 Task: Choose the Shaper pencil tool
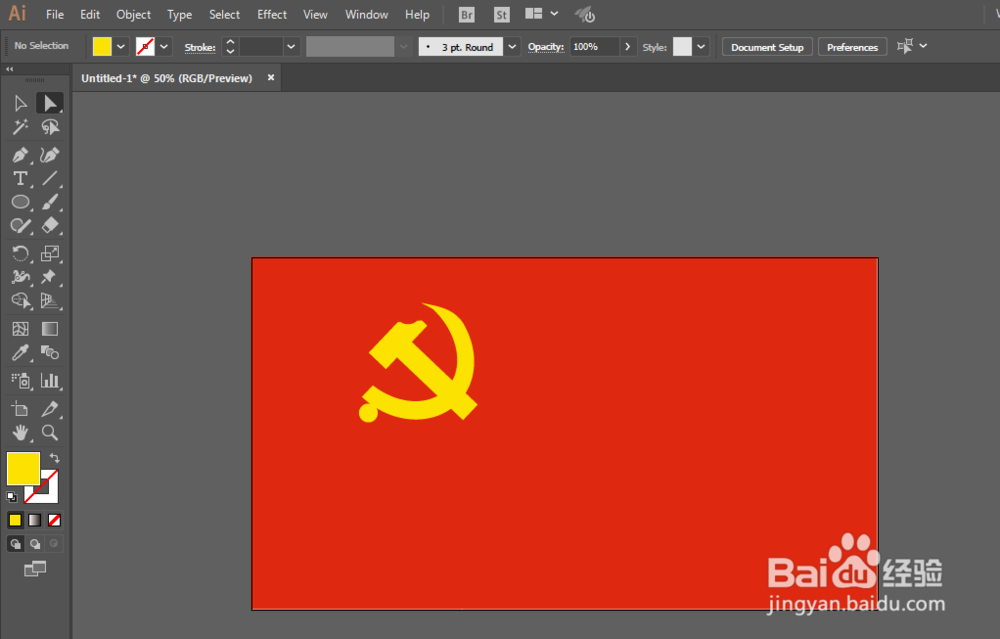point(20,226)
